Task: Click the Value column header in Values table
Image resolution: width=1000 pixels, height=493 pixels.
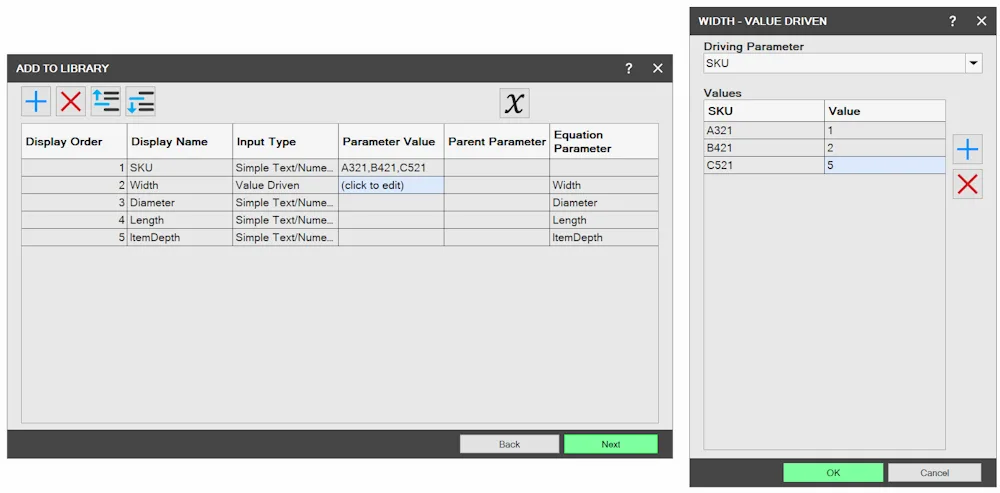Action: 885,110
